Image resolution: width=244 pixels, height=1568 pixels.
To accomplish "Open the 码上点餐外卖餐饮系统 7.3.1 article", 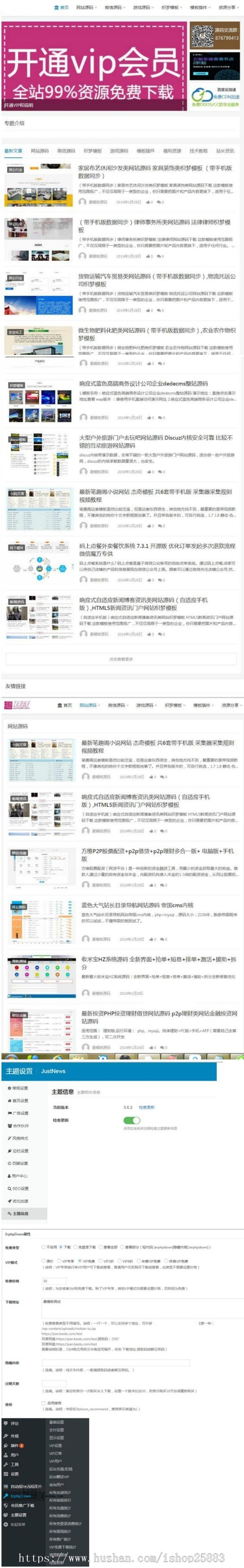I will click(x=157, y=550).
